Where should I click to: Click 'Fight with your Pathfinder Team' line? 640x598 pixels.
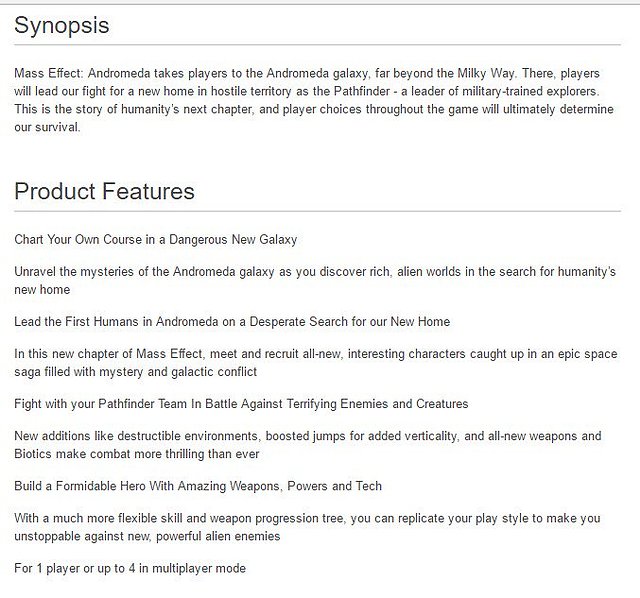[x=241, y=404]
